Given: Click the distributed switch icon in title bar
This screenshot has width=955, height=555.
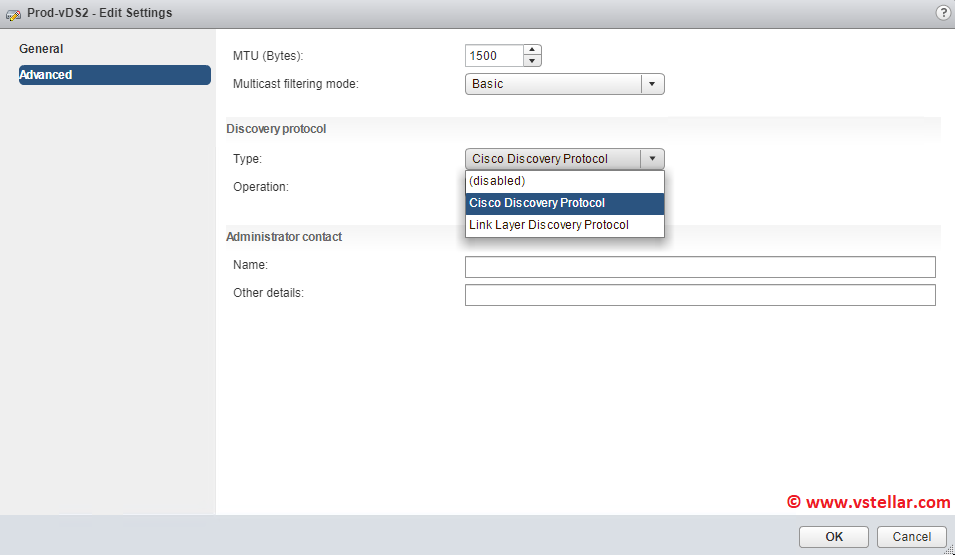Looking at the screenshot, I should [x=13, y=14].
